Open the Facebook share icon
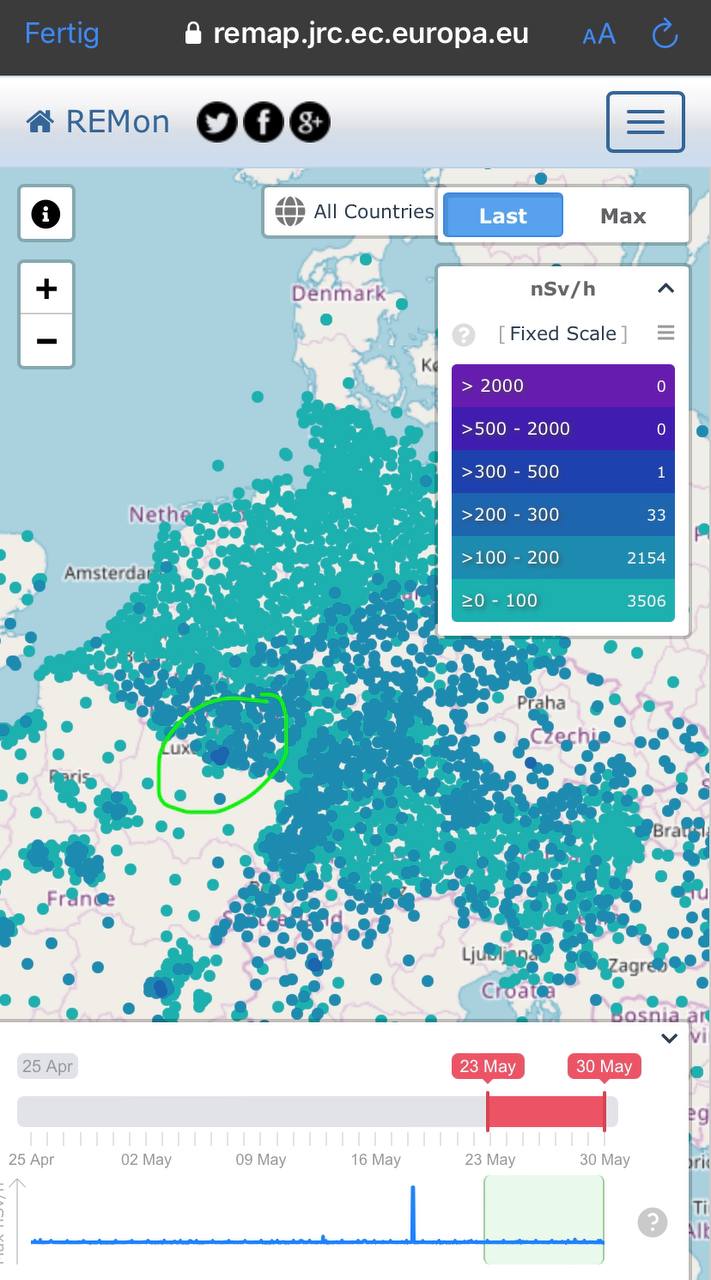 tap(264, 123)
